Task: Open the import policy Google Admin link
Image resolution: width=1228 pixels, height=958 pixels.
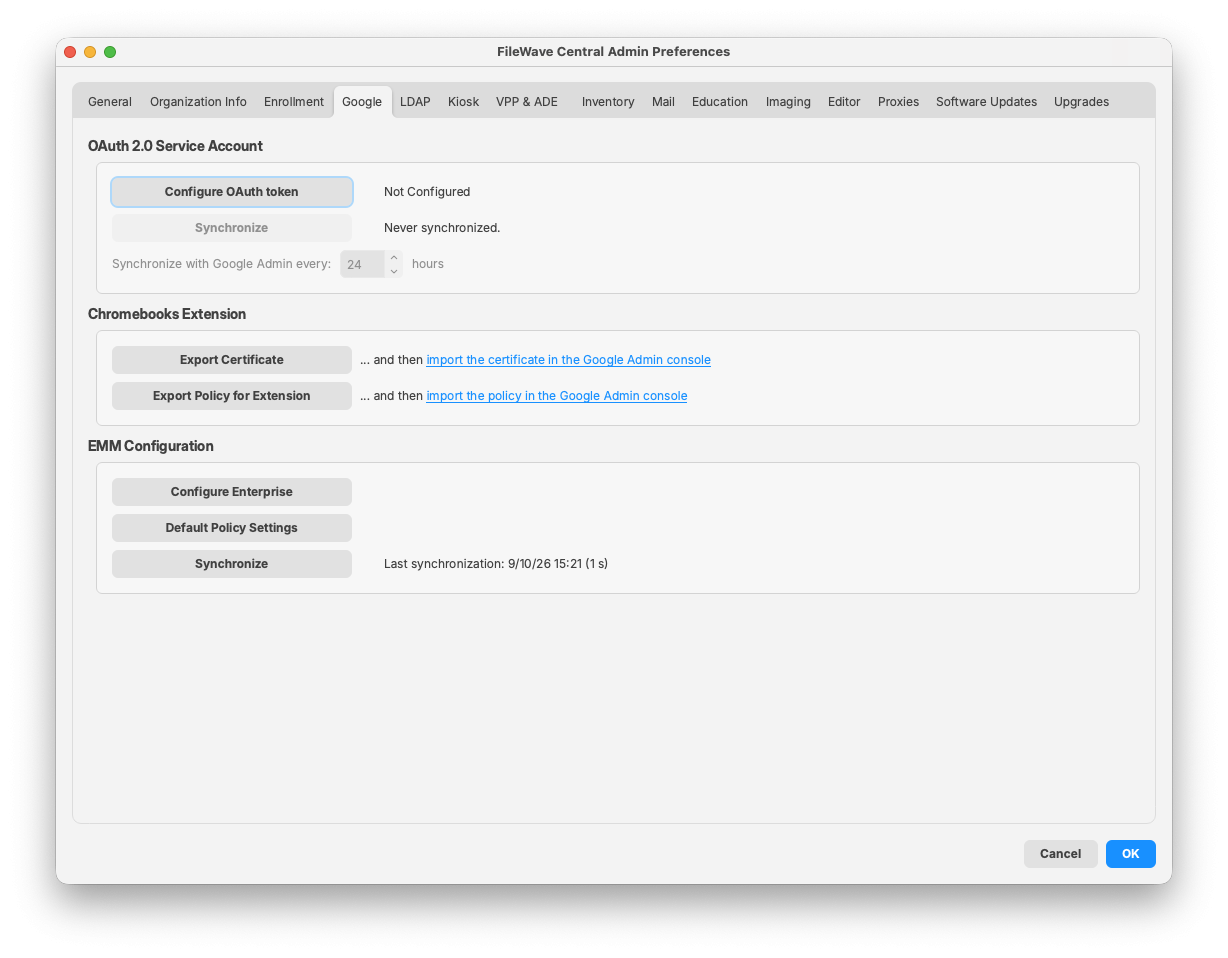Action: pos(557,396)
